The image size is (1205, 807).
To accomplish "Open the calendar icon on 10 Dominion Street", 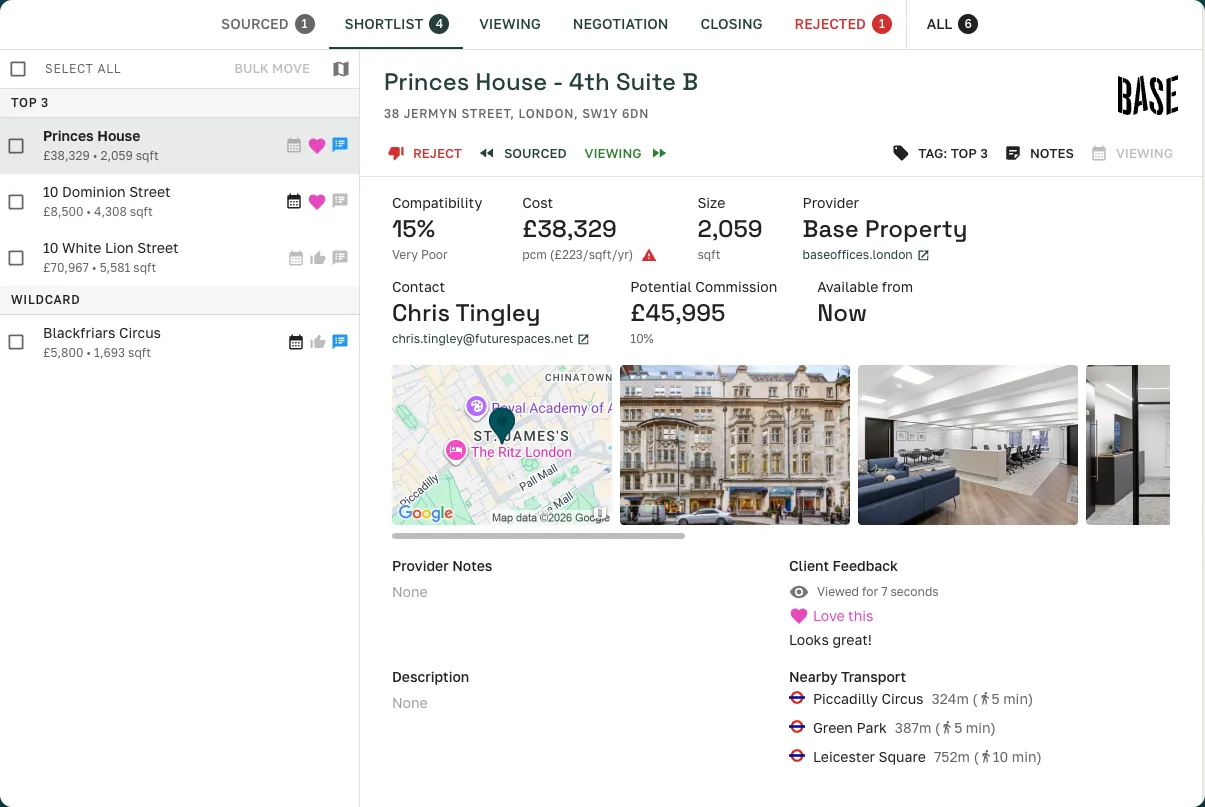I will (295, 201).
